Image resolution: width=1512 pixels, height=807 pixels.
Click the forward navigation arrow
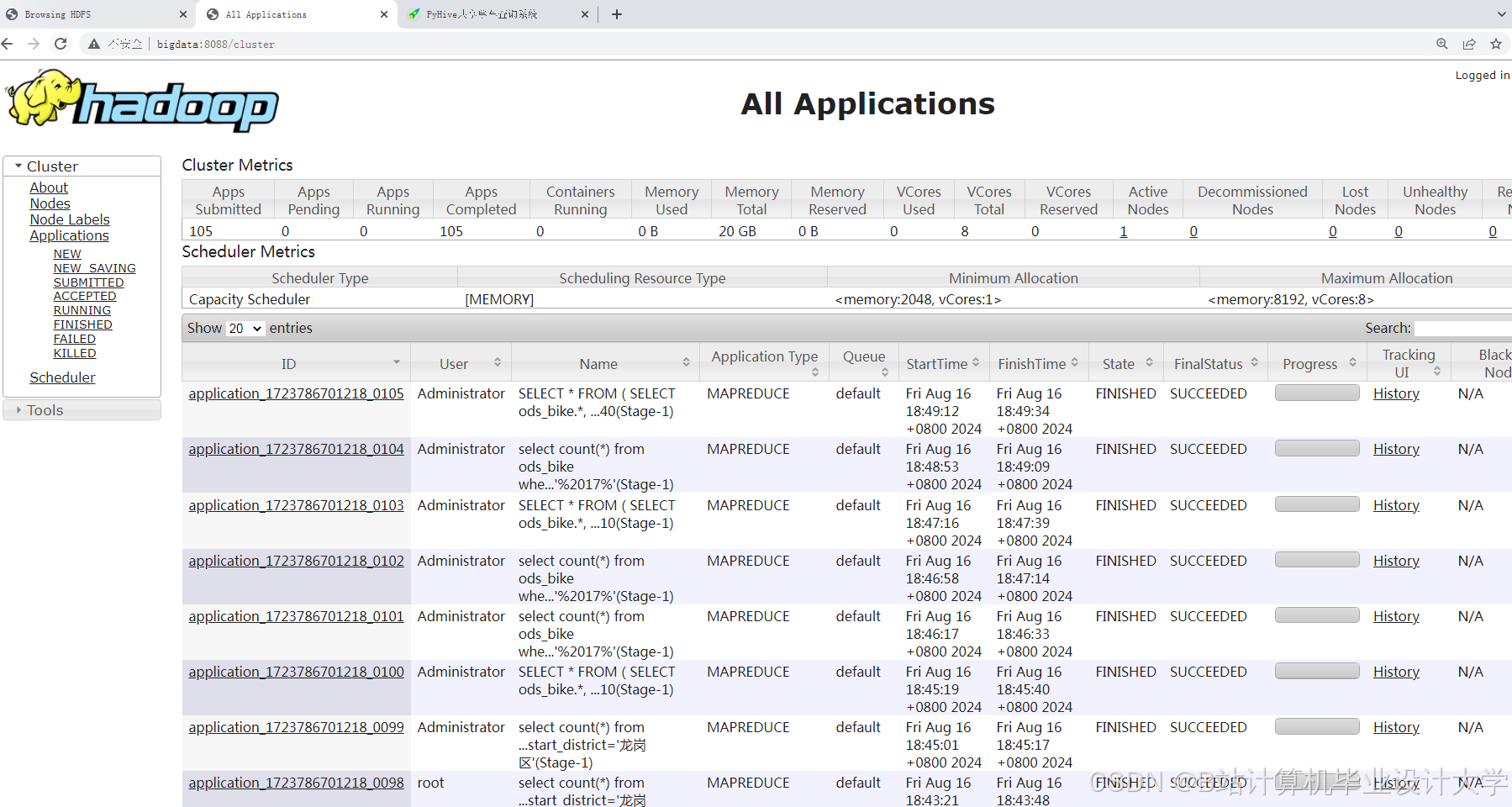coord(33,44)
